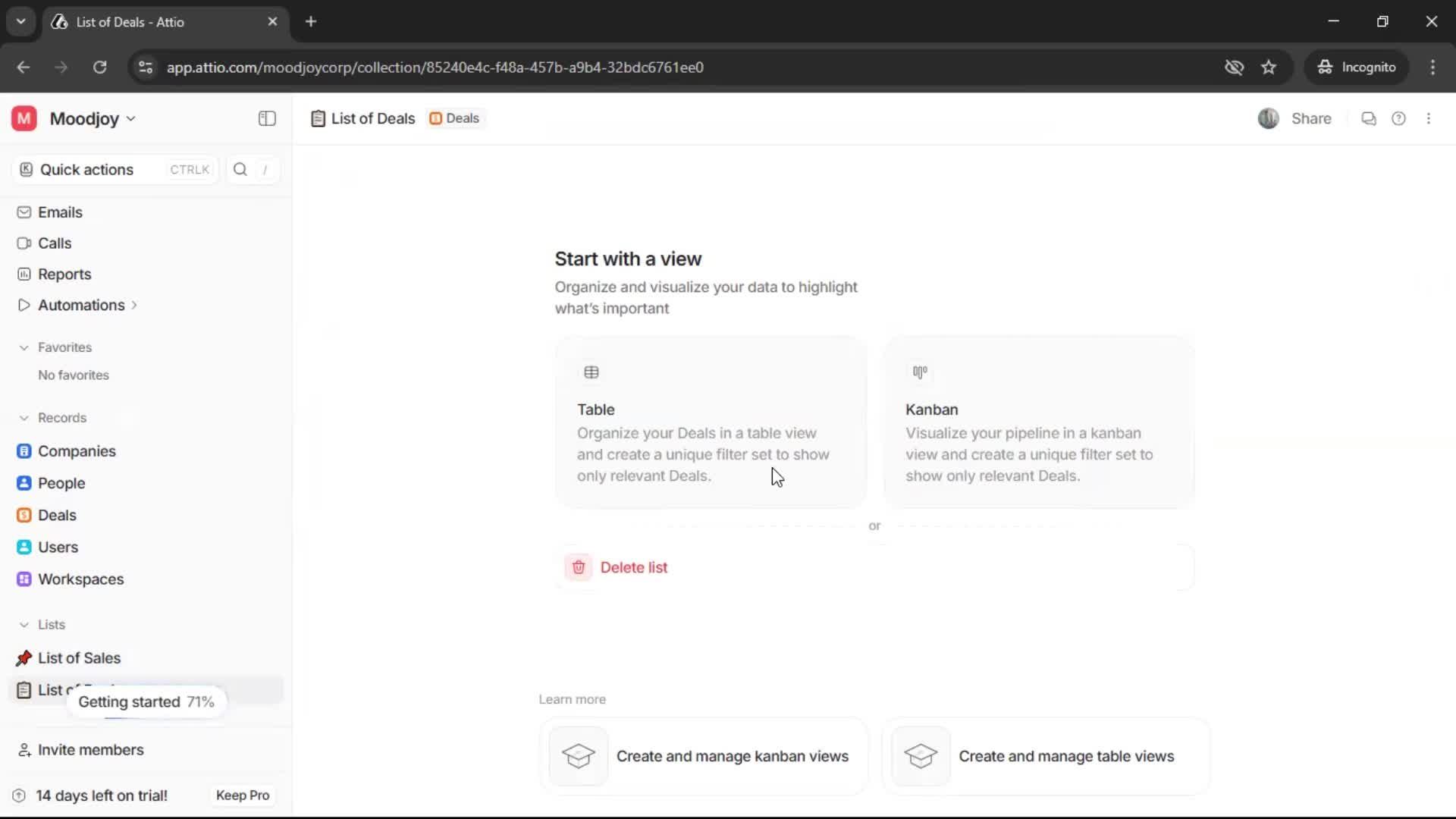Screen dimensions: 1456x819
Task: Toggle third-party cookies eye icon in address bar
Action: [1235, 67]
